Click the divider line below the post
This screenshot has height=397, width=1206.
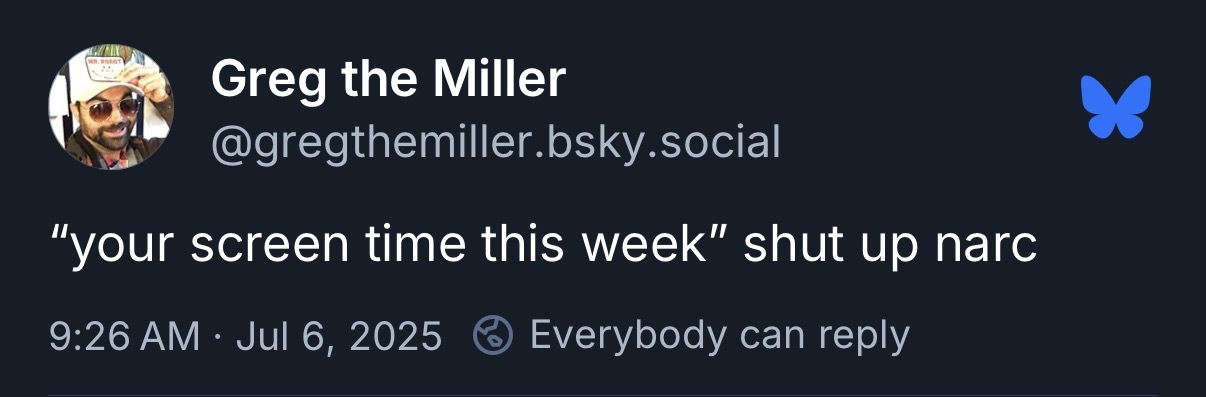(x=603, y=394)
